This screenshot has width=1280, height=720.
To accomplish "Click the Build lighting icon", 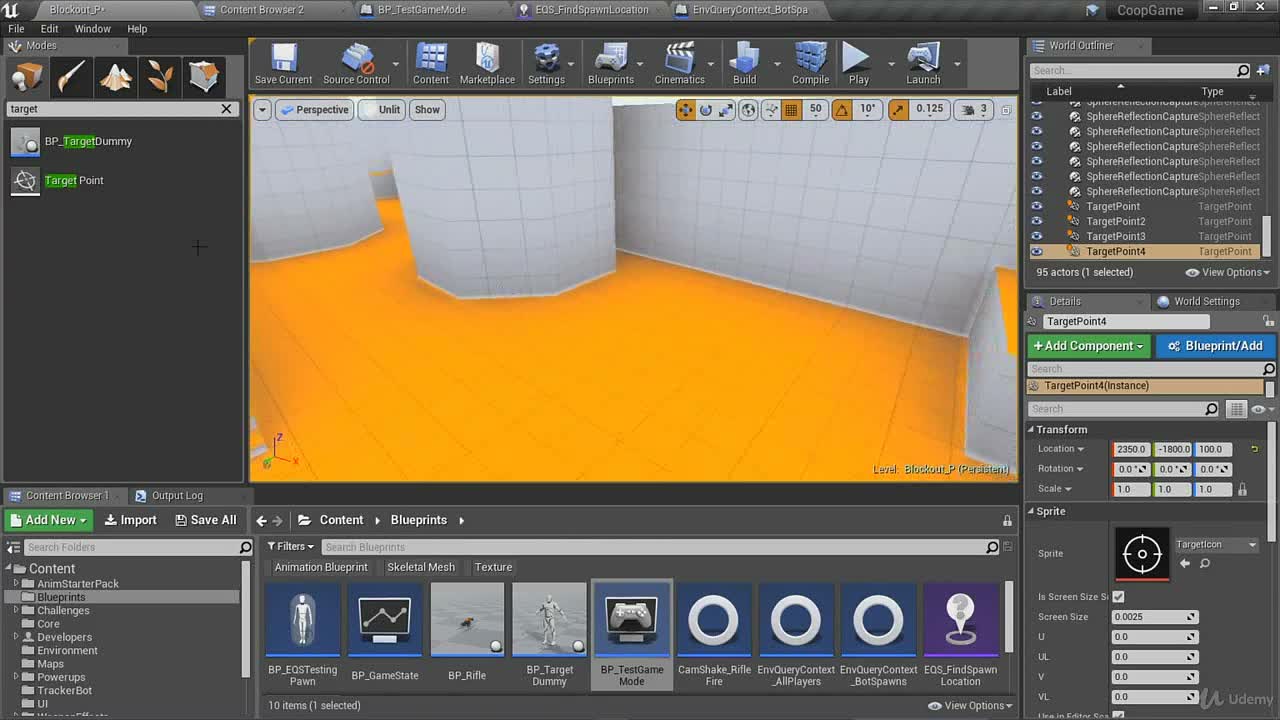I will click(x=745, y=64).
